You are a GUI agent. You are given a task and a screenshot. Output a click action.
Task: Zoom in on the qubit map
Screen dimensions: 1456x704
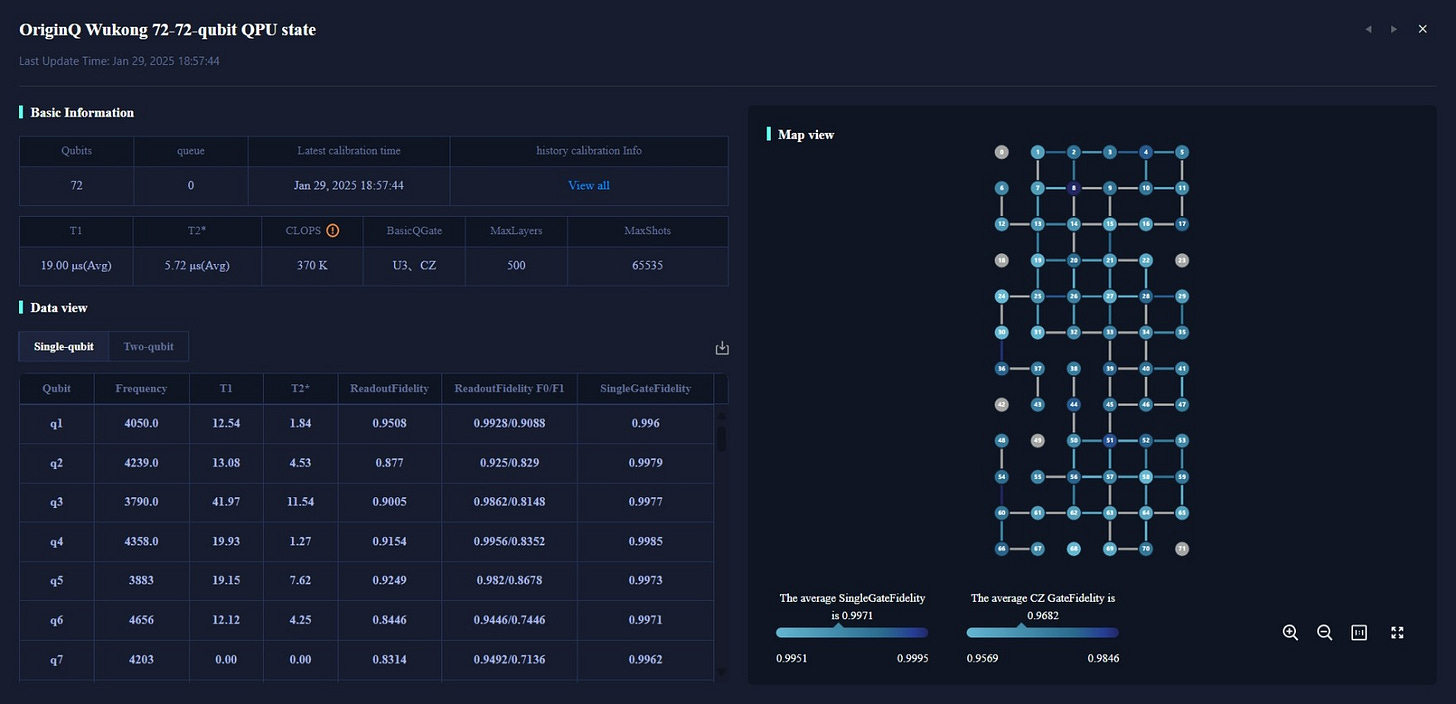coord(1290,632)
